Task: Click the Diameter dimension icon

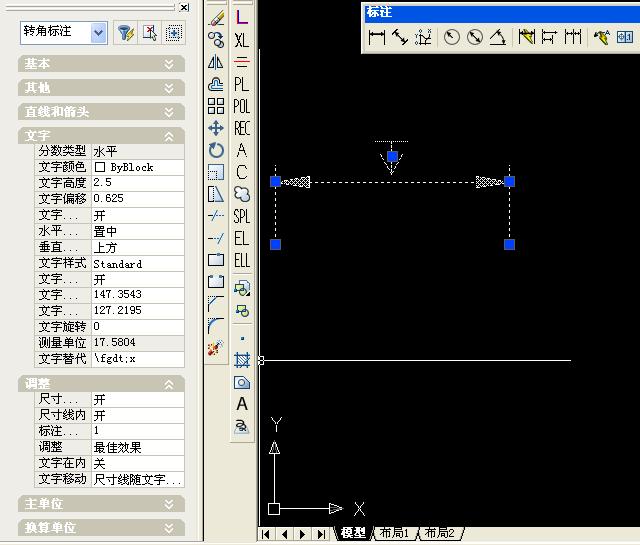Action: pos(475,38)
